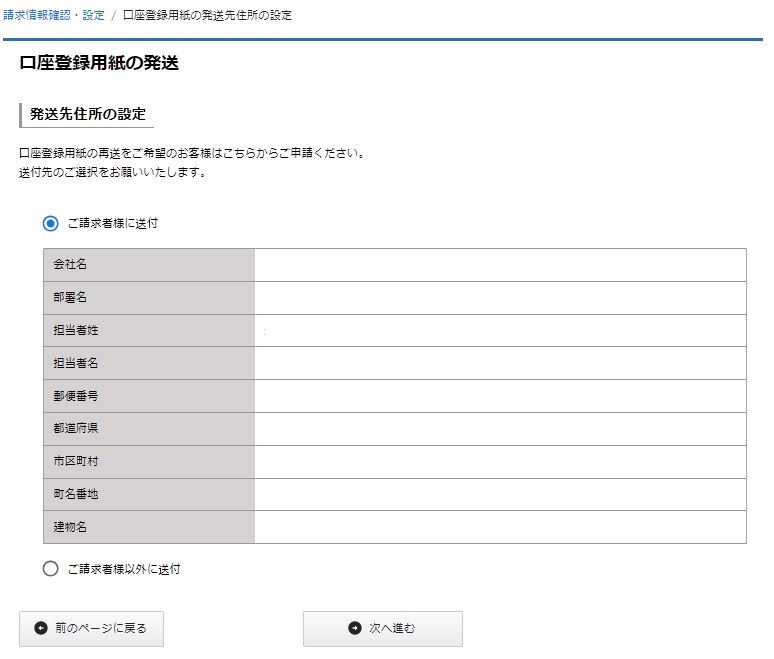The image size is (774, 659).
Task: Click the 部署名 value field
Action: (501, 298)
